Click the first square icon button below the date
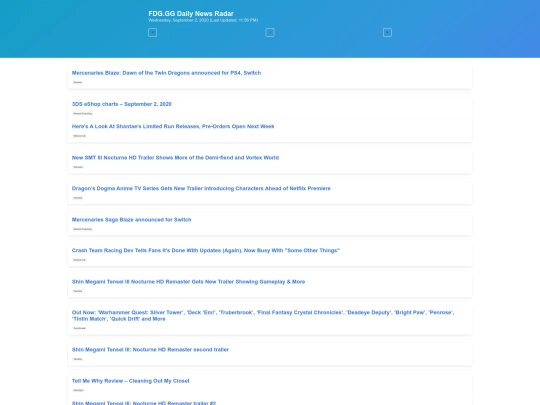 tap(153, 33)
